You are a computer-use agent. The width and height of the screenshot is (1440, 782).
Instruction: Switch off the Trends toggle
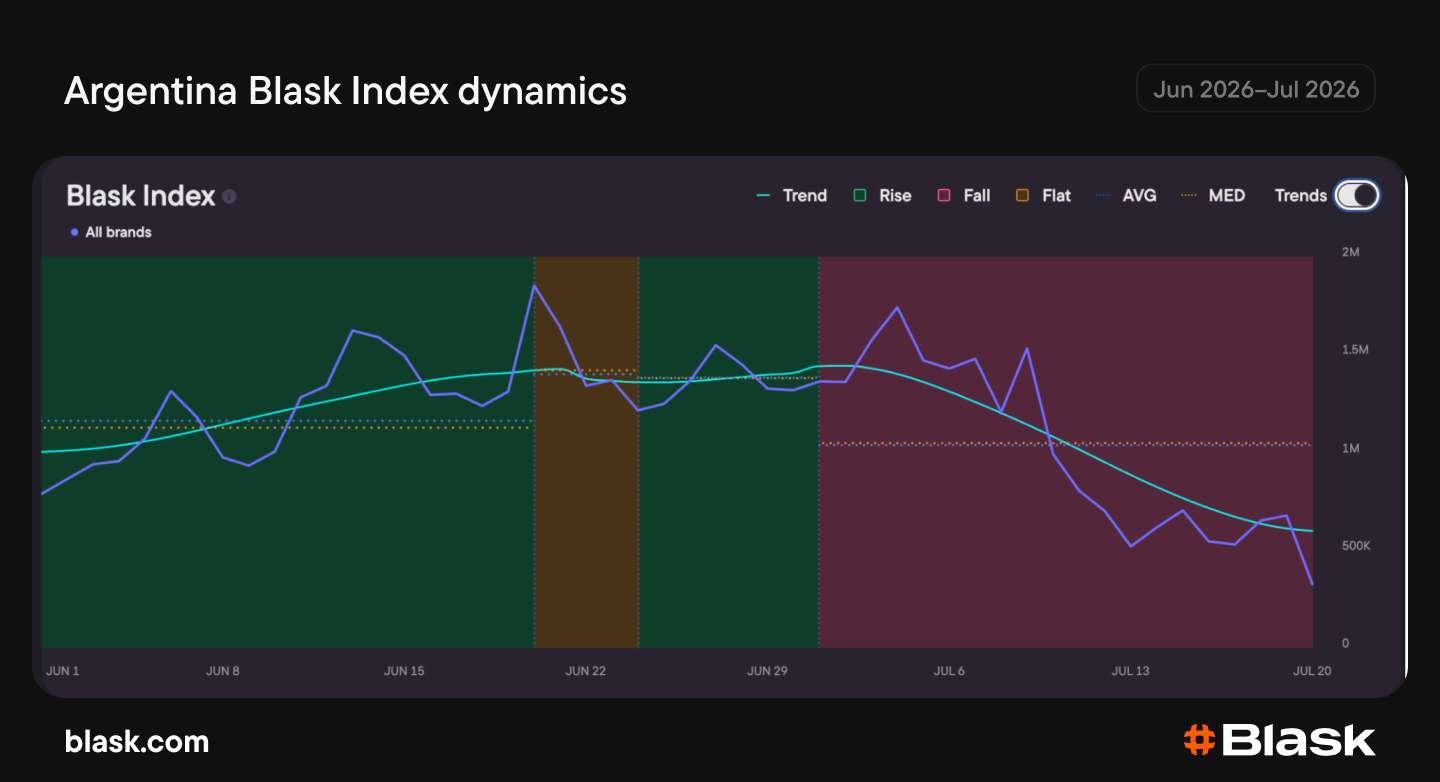pyautogui.click(x=1357, y=196)
